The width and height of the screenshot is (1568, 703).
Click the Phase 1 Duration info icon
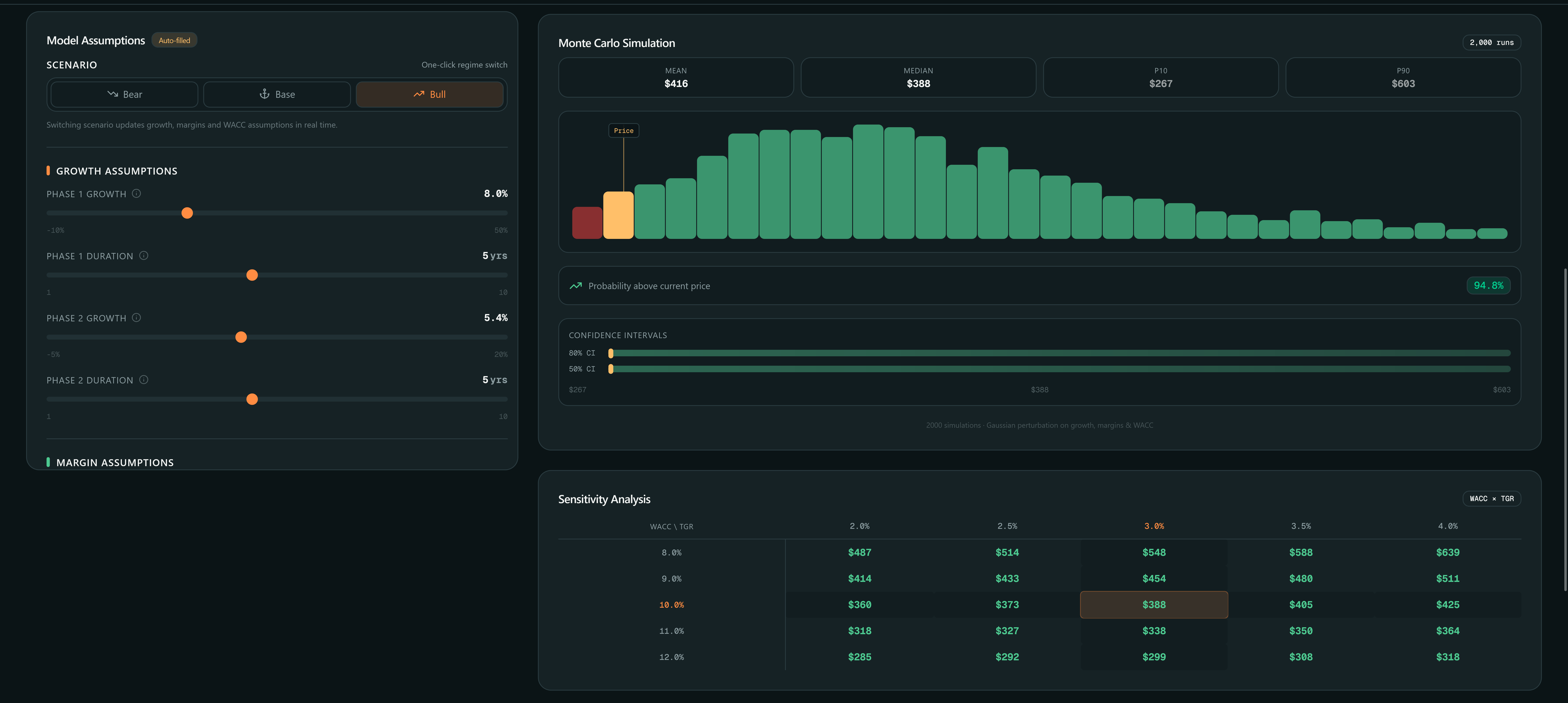[x=144, y=256]
